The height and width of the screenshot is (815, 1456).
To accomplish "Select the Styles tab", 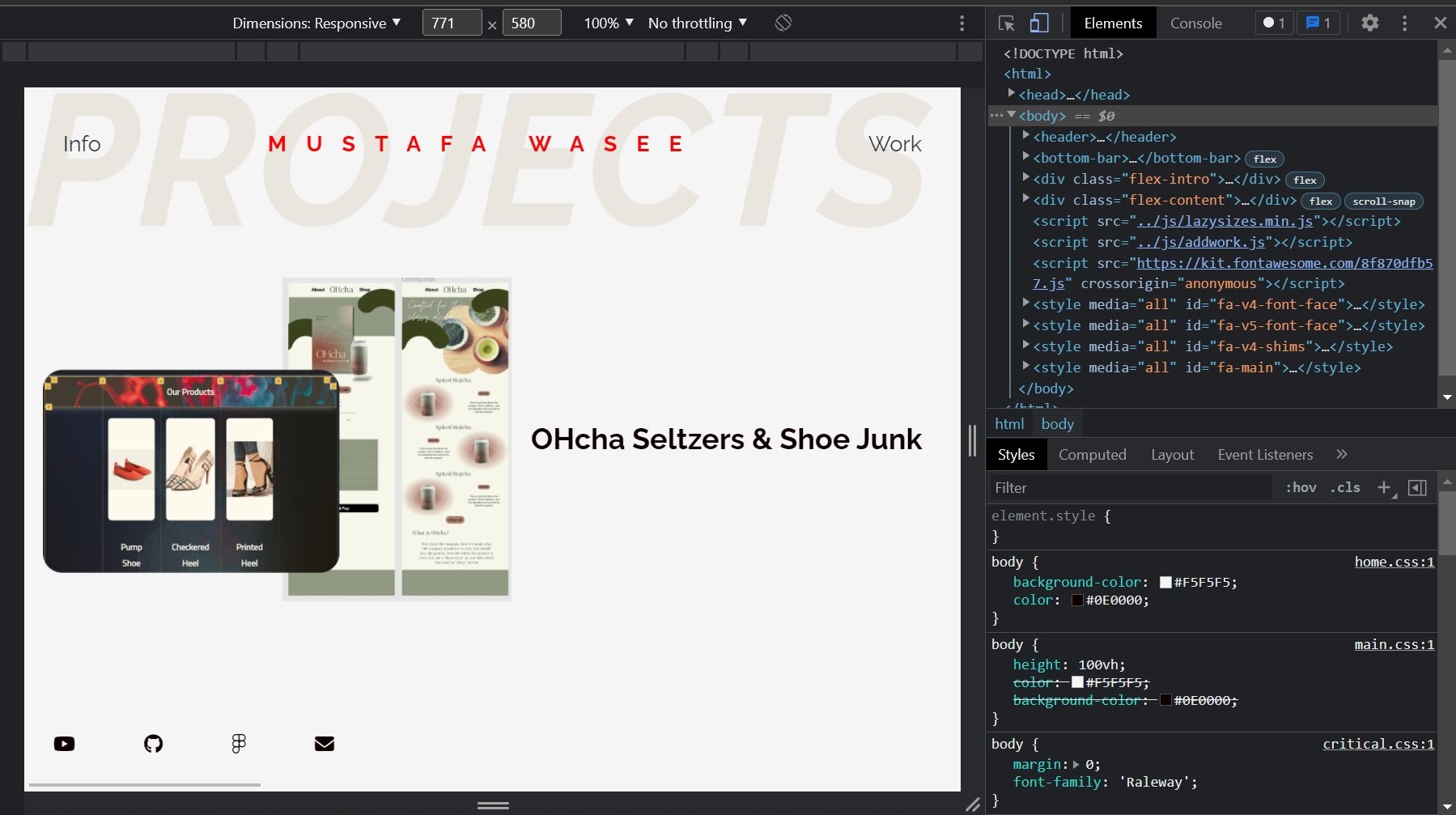I will click(1016, 454).
